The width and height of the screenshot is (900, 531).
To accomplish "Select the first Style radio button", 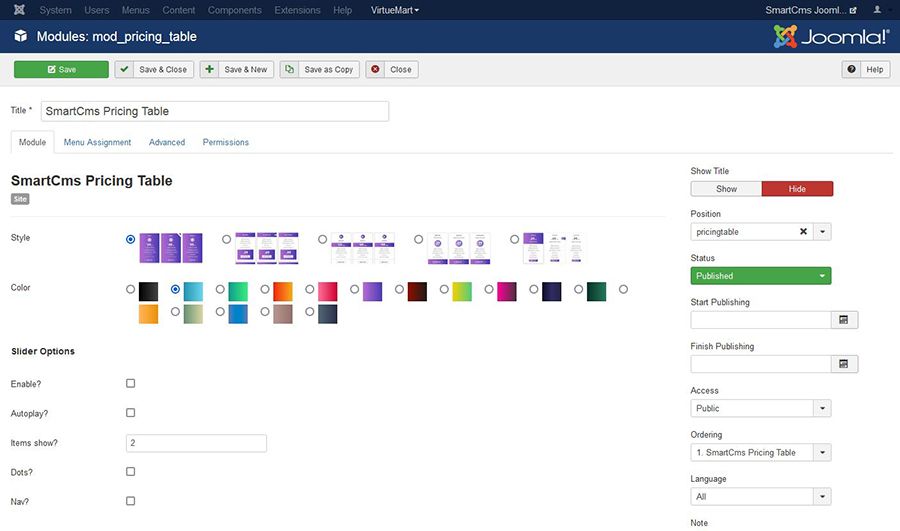I will pyautogui.click(x=131, y=239).
